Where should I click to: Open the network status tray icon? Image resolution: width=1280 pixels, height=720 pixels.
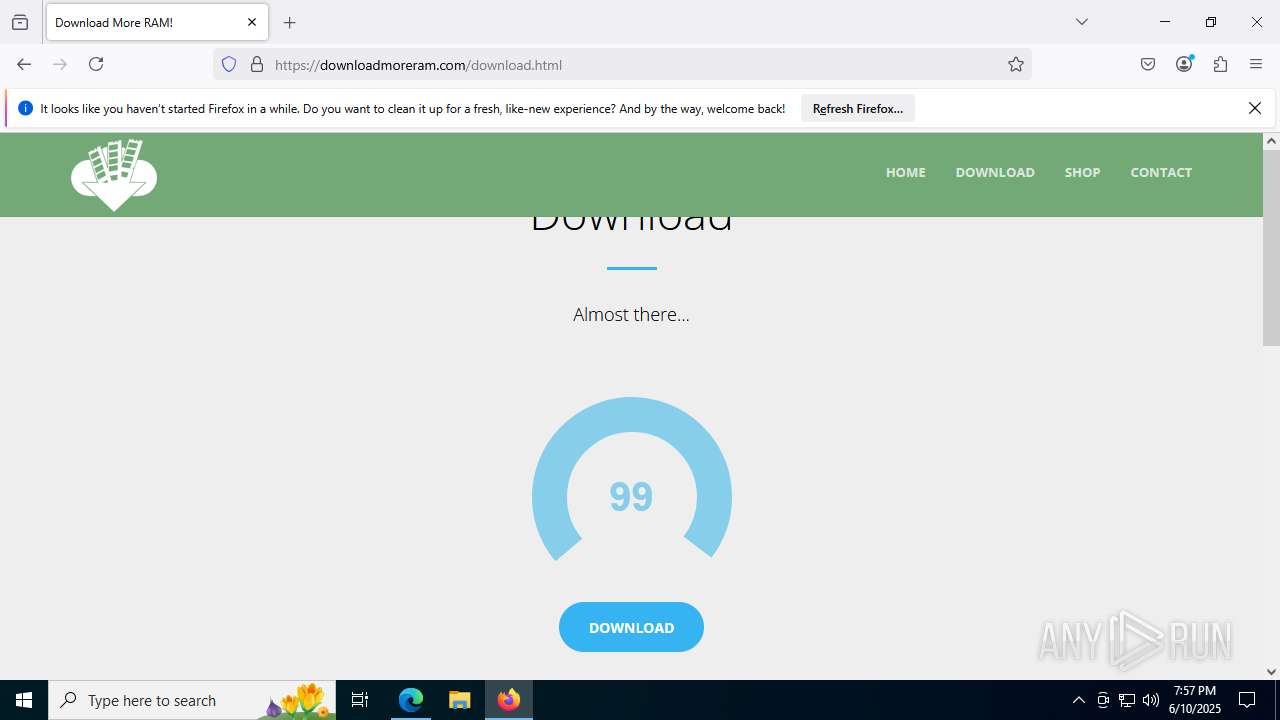(x=1127, y=700)
